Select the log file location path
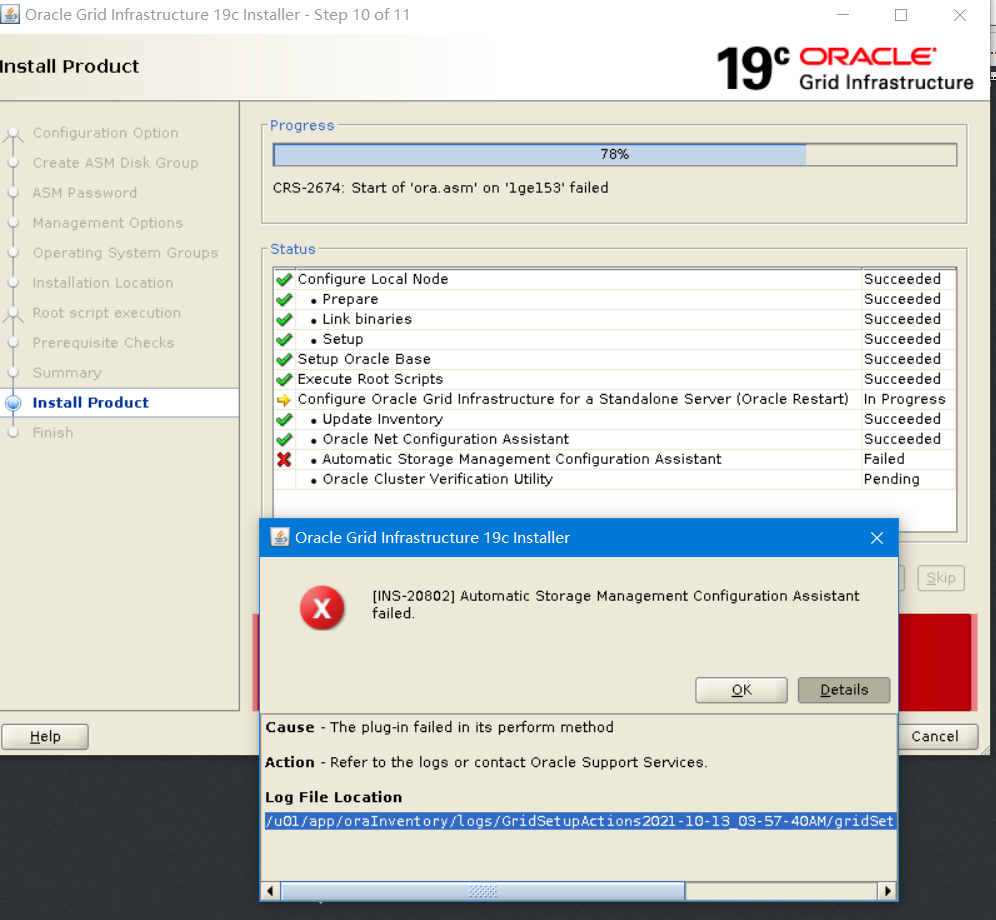Viewport: 996px width, 920px height. click(579, 821)
